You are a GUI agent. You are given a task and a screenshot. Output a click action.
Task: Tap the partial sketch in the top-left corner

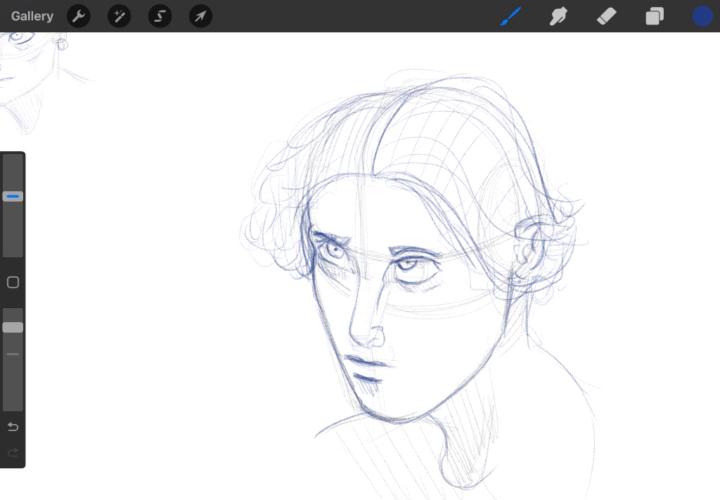(30, 60)
